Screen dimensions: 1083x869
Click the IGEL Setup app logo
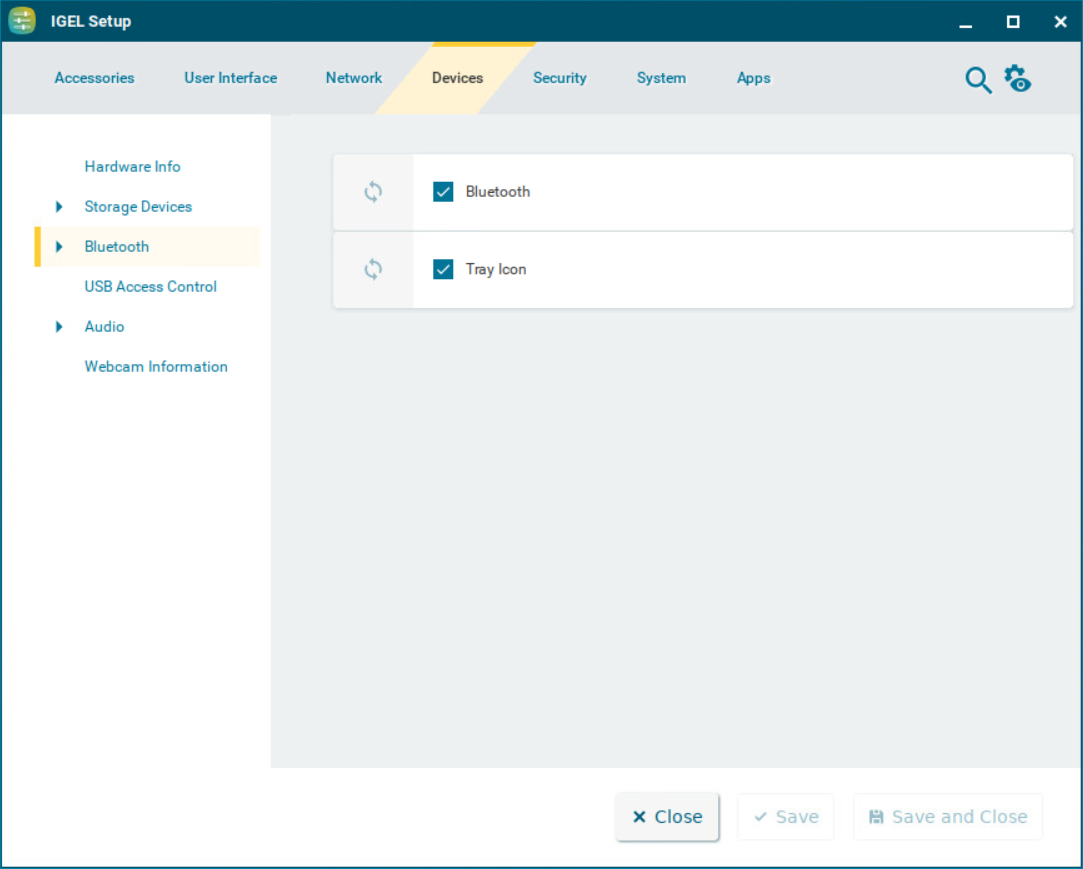pos(22,21)
